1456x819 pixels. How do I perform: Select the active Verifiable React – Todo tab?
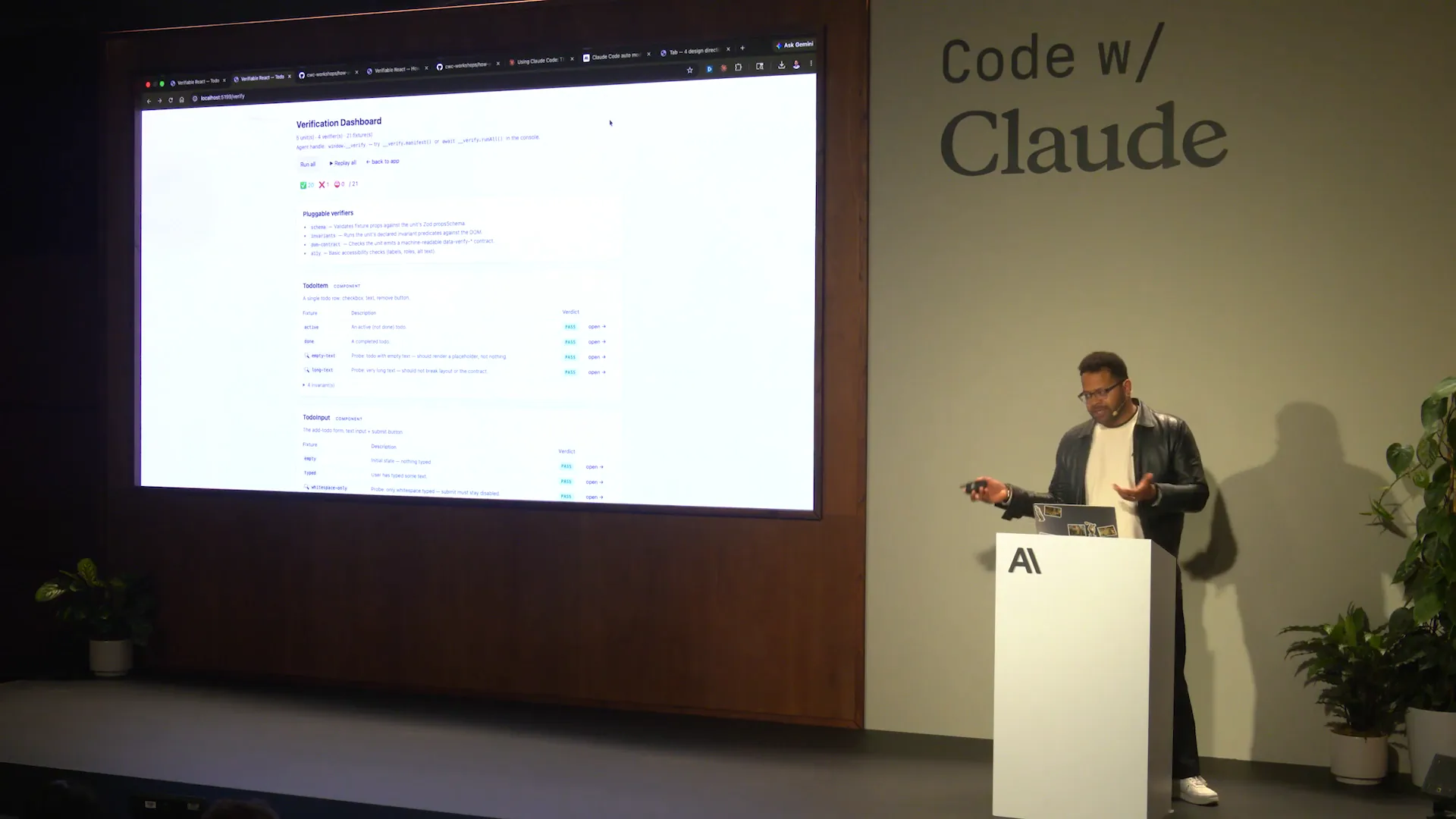[262, 78]
